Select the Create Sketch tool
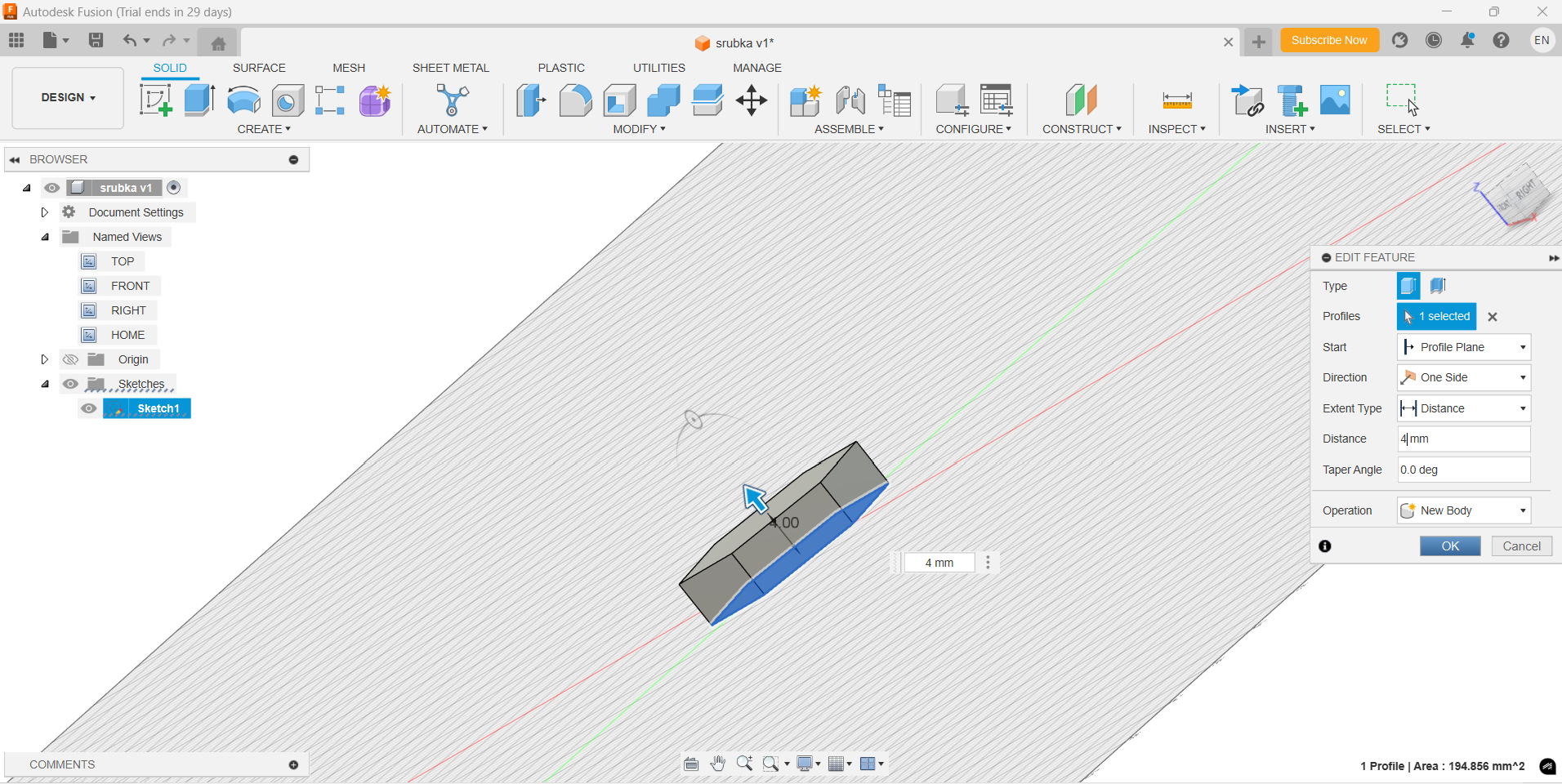Viewport: 1562px width, 784px height. 155,100
